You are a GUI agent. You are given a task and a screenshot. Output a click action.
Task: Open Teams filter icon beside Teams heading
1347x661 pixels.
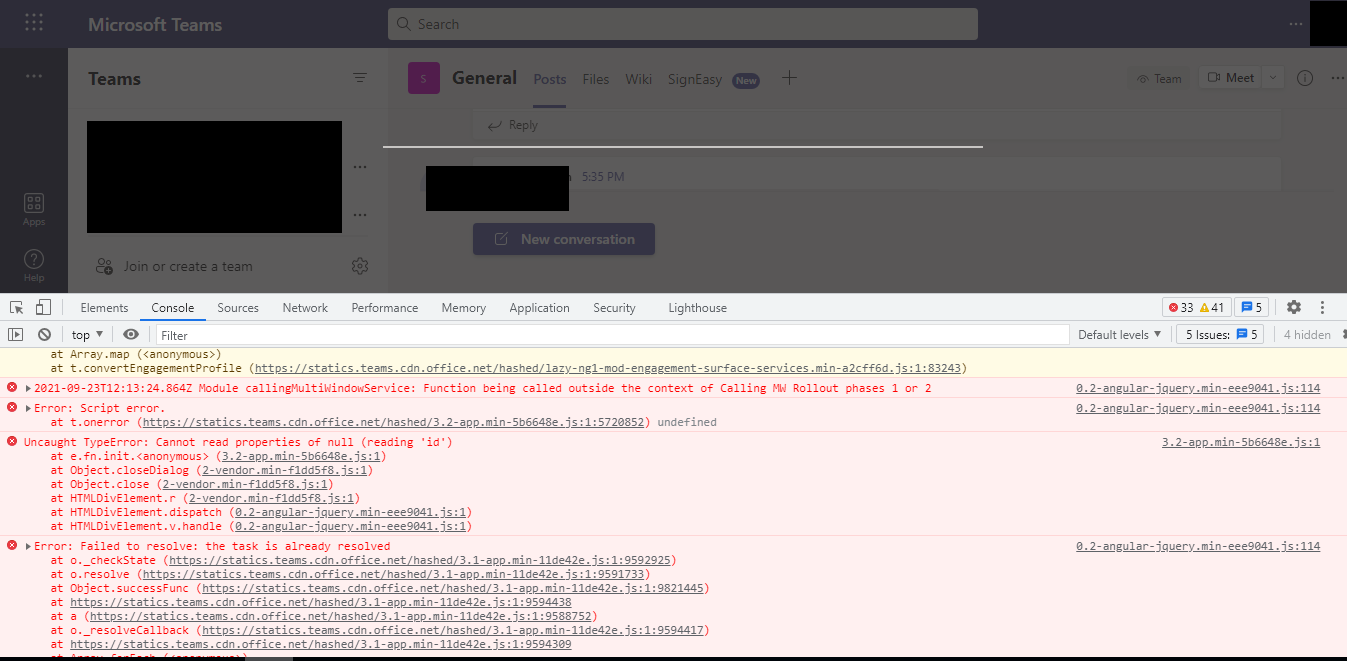tap(360, 78)
